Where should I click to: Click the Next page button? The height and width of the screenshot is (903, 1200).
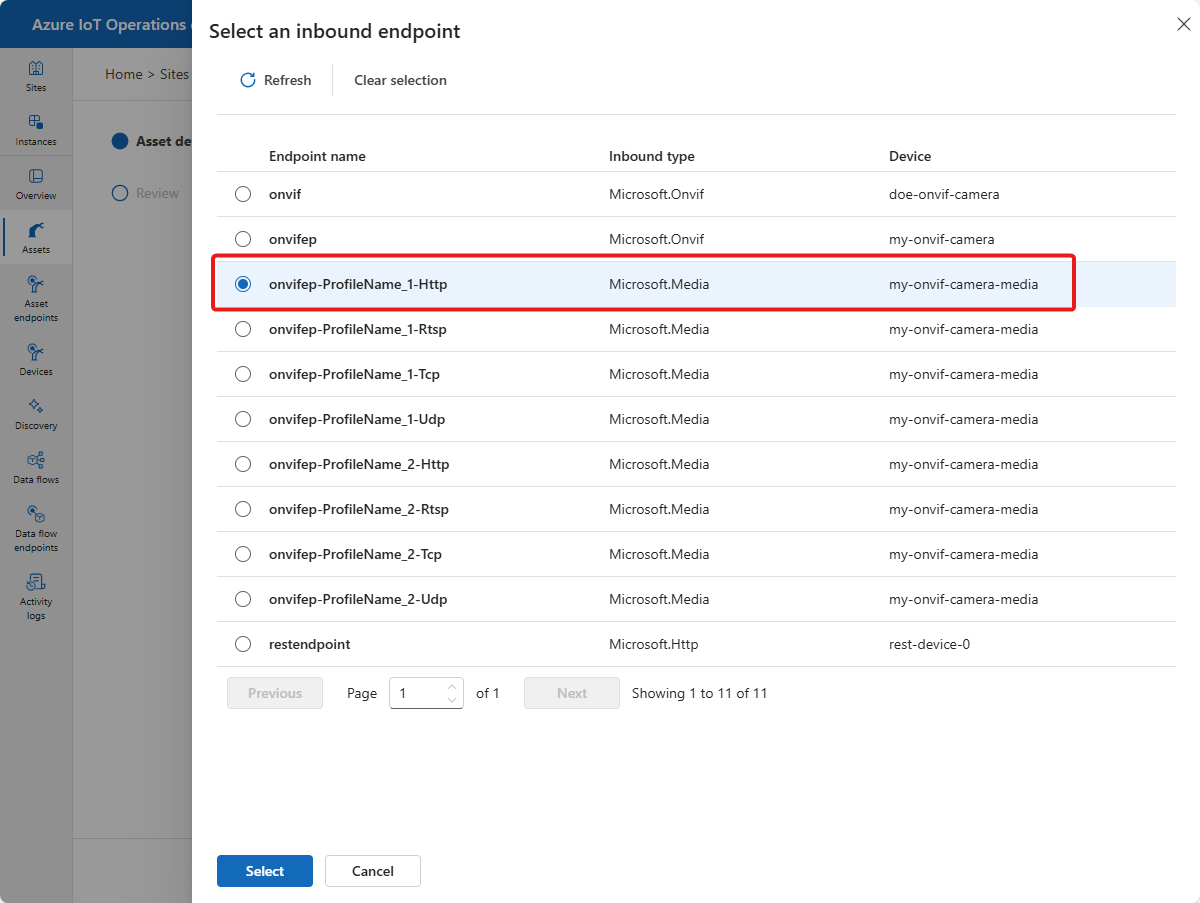pyautogui.click(x=572, y=693)
